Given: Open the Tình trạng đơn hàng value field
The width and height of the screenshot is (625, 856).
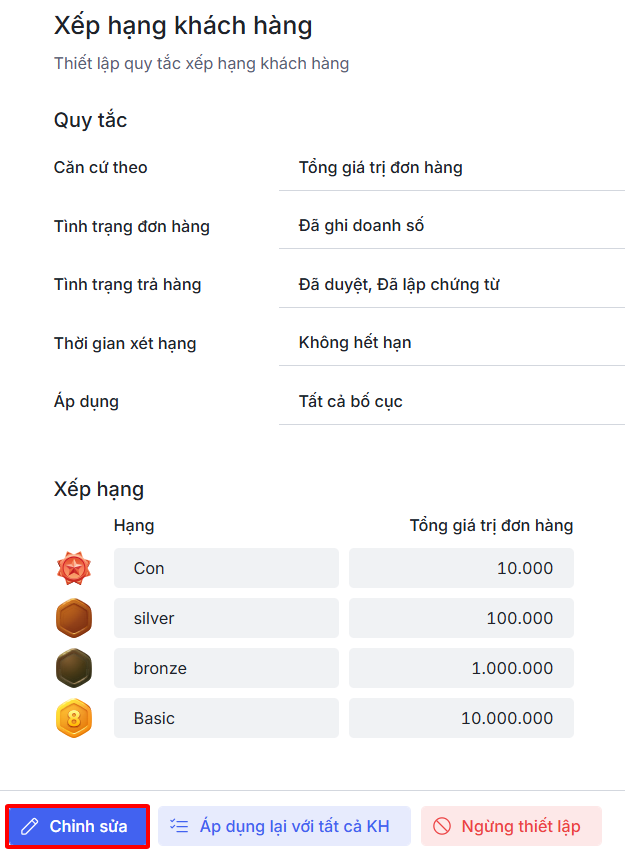Looking at the screenshot, I should click(x=451, y=226).
